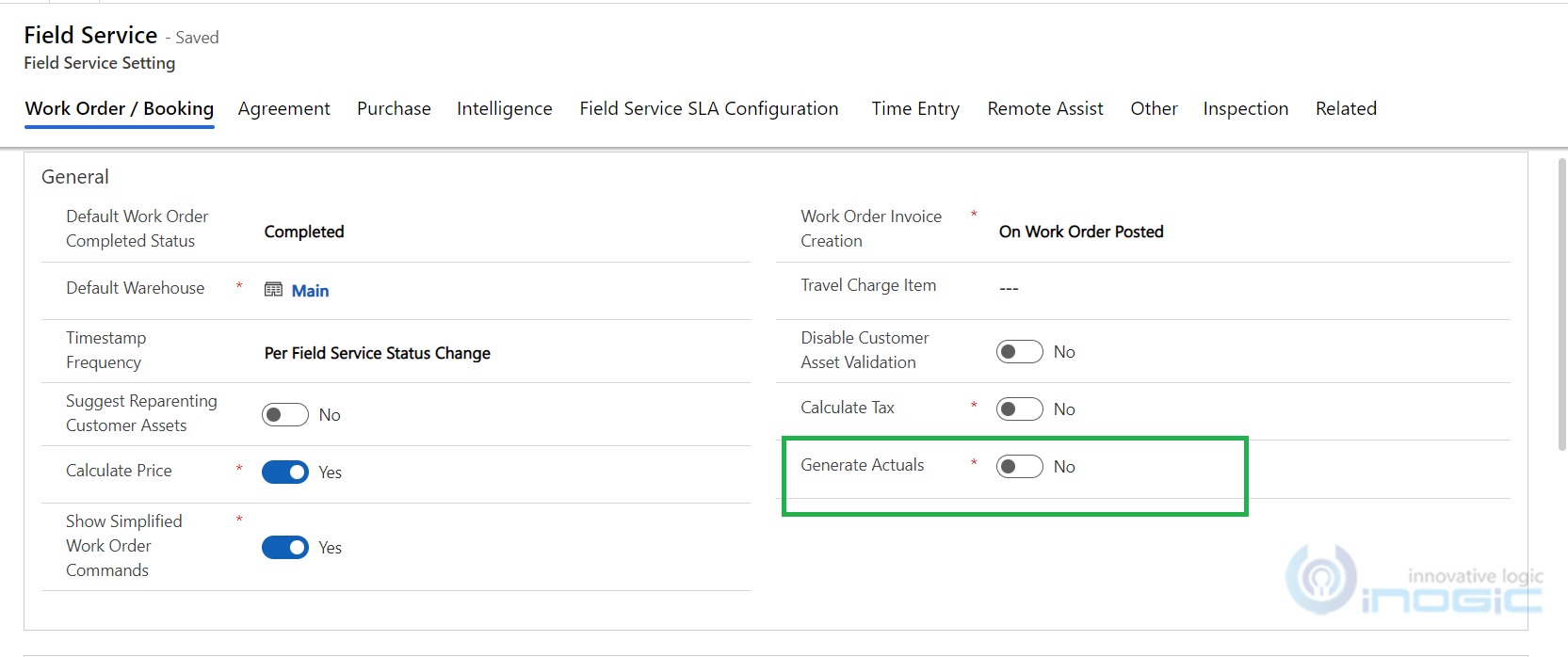This screenshot has width=1568, height=657.
Task: Click the Calculate Price label
Action: click(x=119, y=471)
